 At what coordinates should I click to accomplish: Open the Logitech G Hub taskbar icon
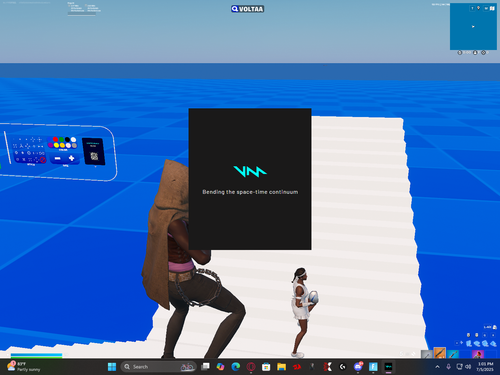click(343, 367)
